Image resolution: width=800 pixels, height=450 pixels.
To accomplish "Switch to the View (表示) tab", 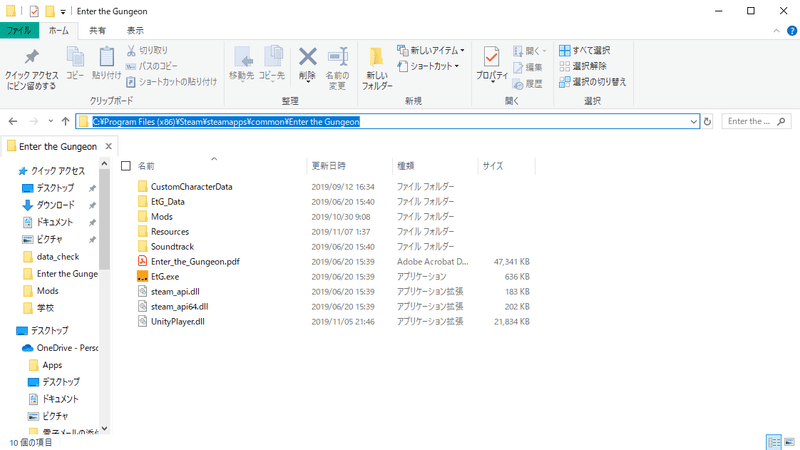I will [135, 31].
